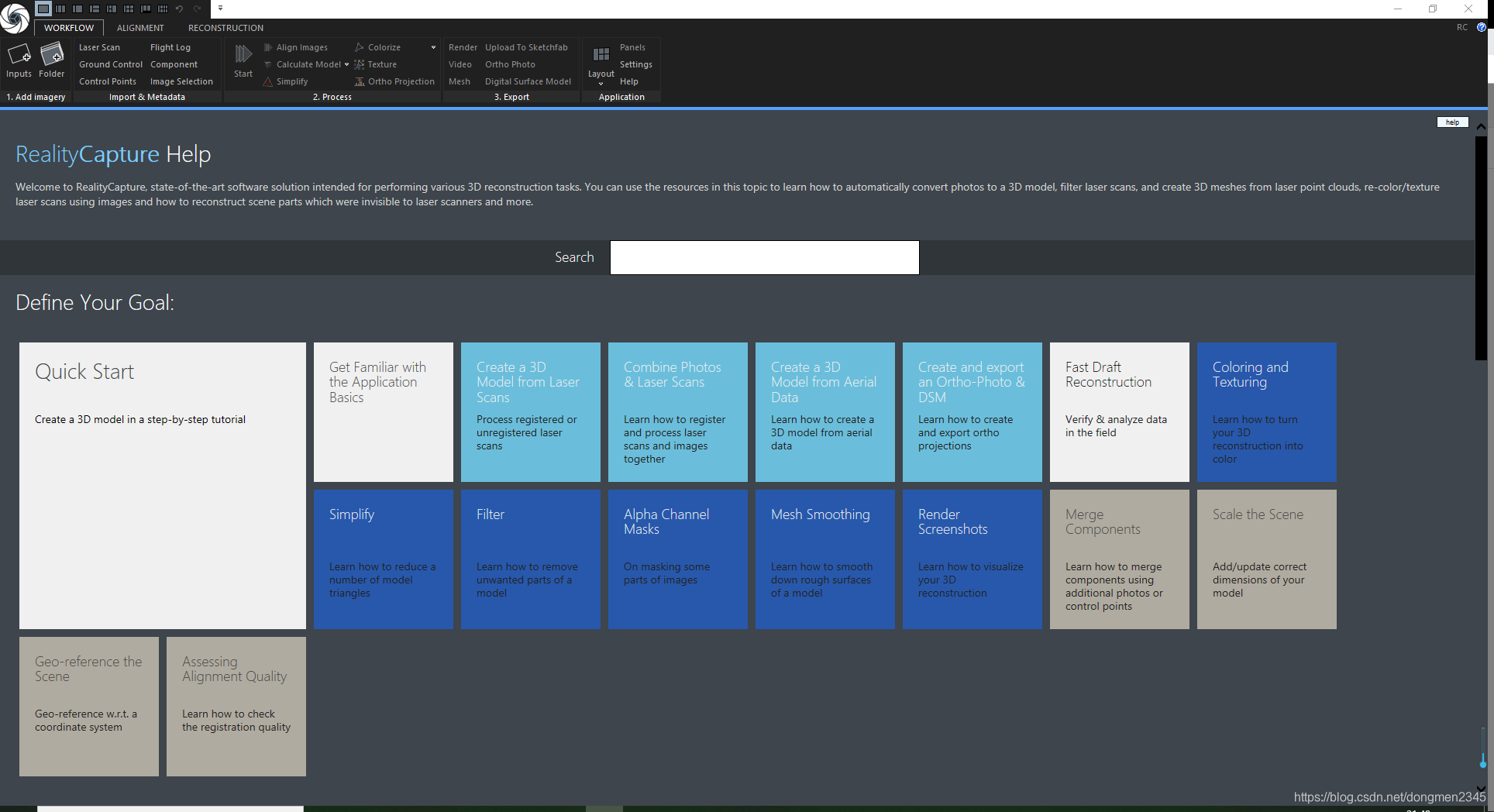1494x812 pixels.
Task: Open Create and export an Ortho-Photo & DSM tile
Action: pyautogui.click(x=972, y=412)
